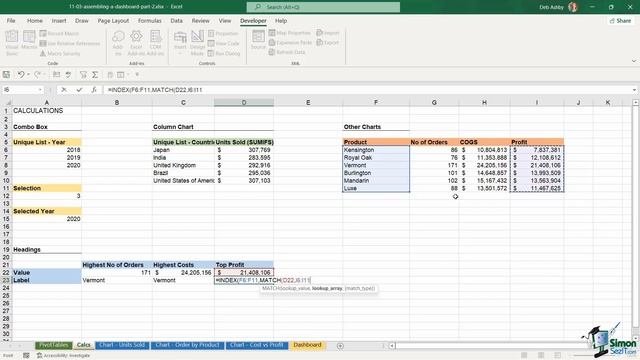640x360 pixels.
Task: Click Record Macro in Code group
Action: click(59, 33)
